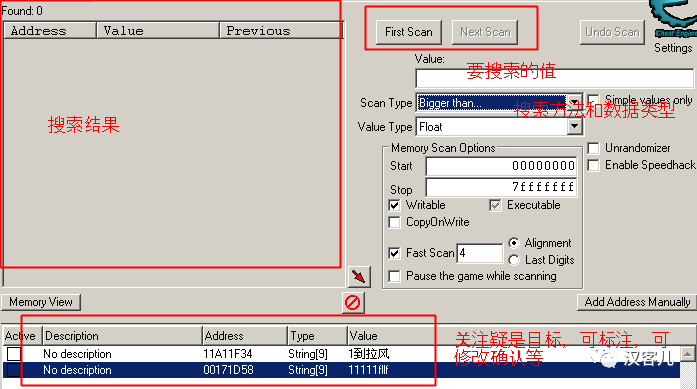697x389 pixels.
Task: Click Add Address Manually
Action: click(x=637, y=302)
